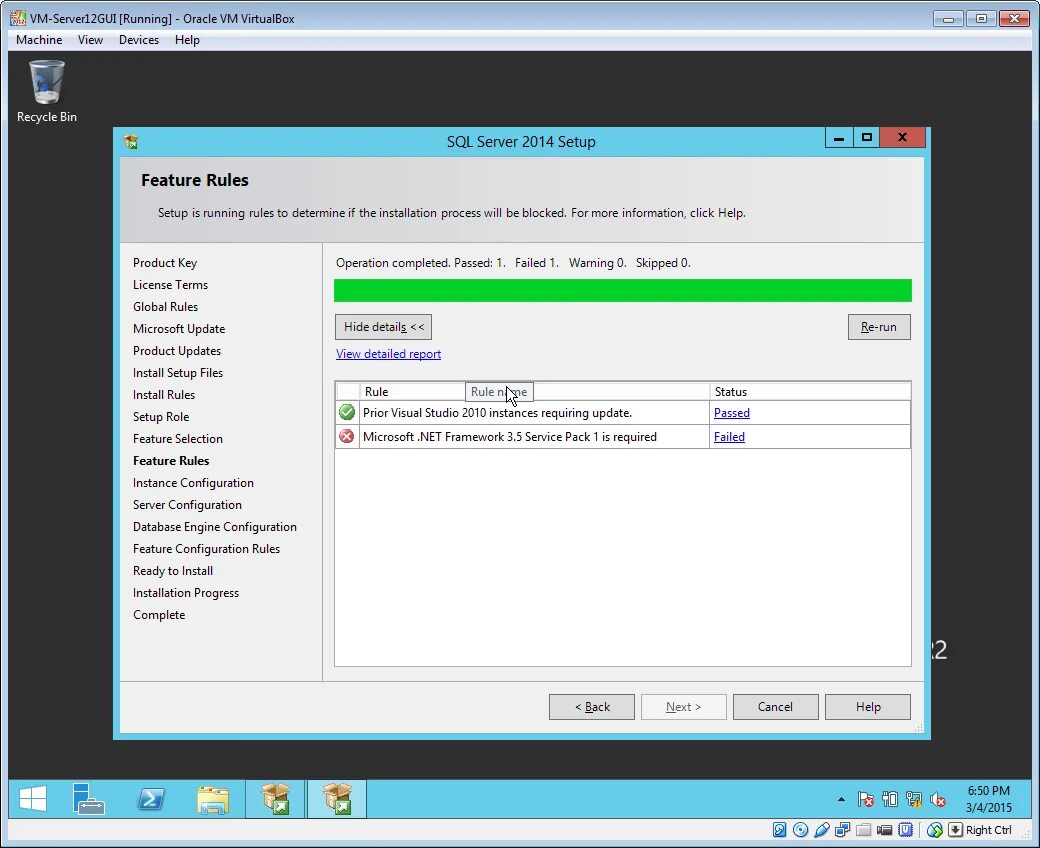This screenshot has height=848, width=1040.
Task: Open the Devices menu
Action: 139,40
